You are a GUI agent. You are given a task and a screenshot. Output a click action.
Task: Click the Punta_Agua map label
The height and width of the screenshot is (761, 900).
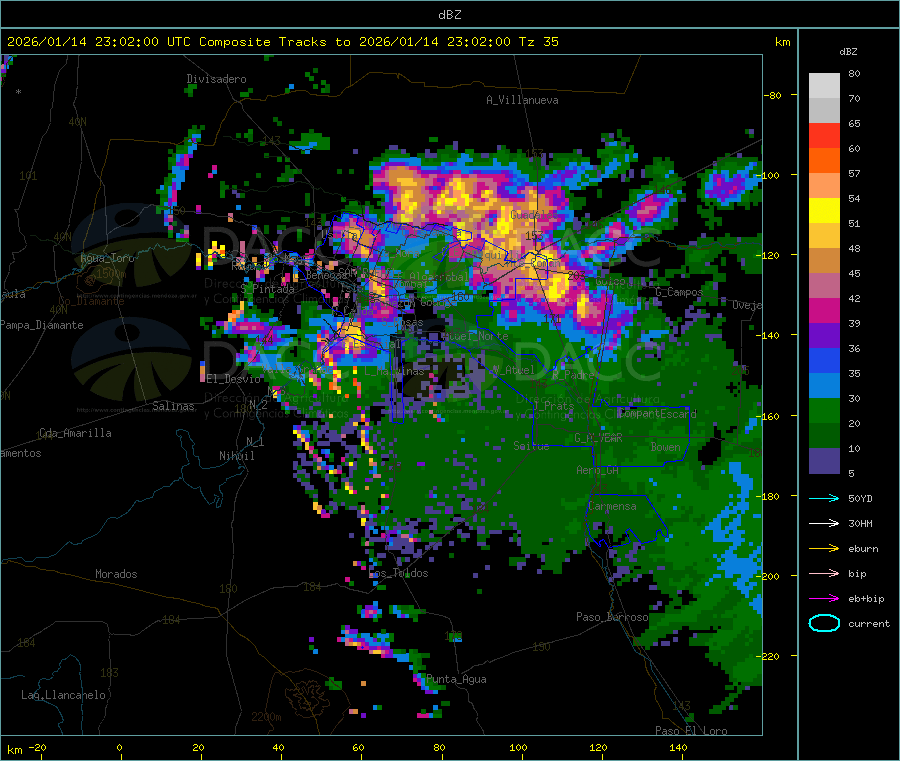[456, 679]
